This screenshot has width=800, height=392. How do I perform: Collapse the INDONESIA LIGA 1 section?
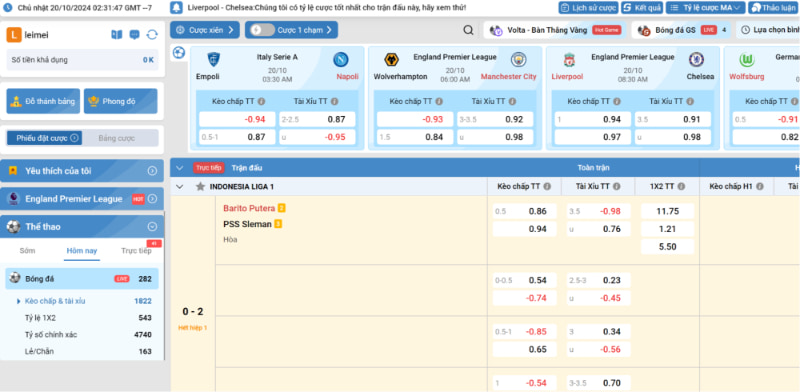pos(179,187)
